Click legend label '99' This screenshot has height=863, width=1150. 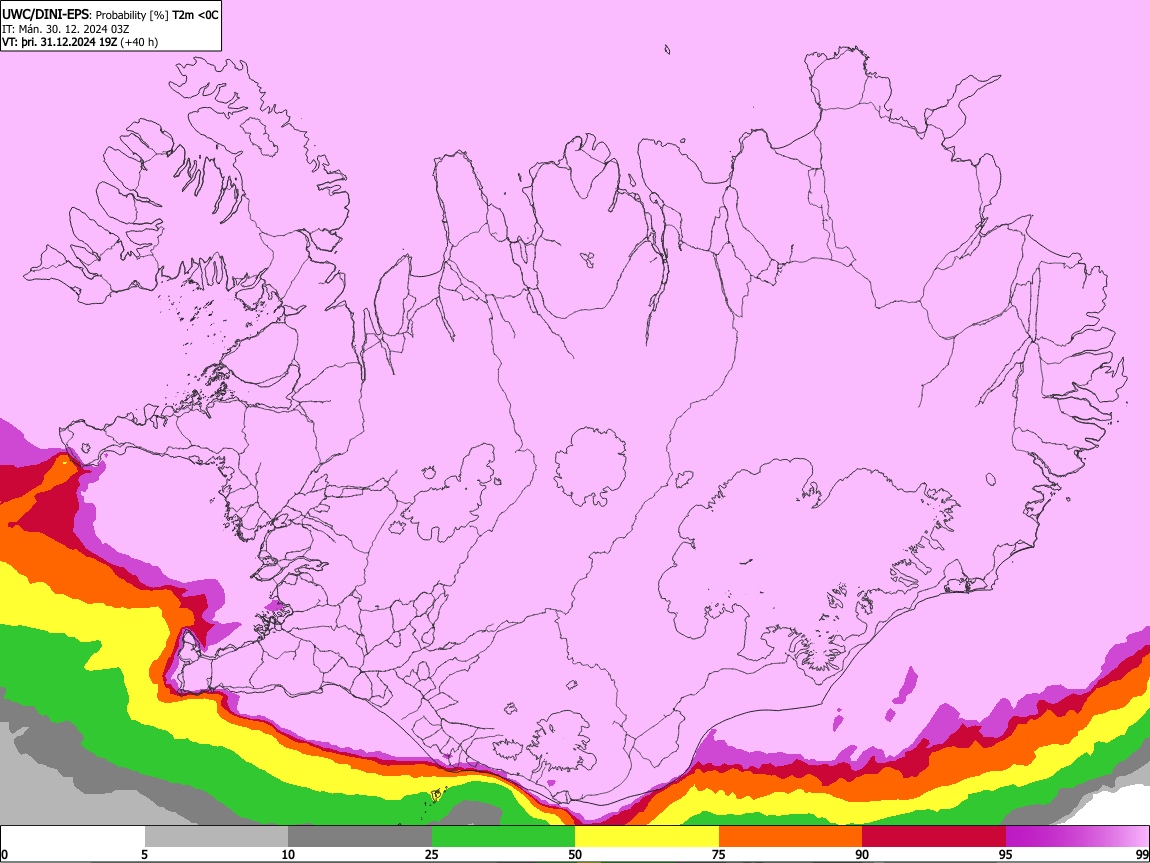coord(1142,854)
